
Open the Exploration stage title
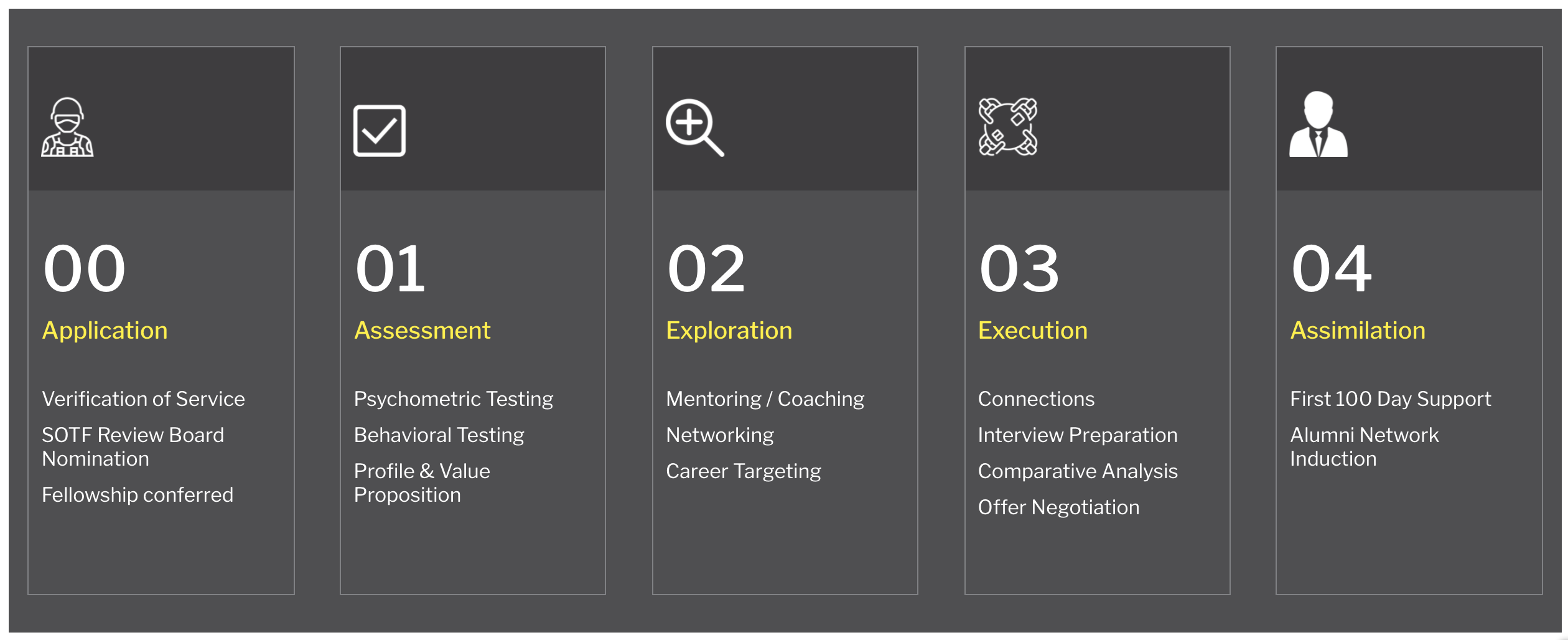pos(729,331)
